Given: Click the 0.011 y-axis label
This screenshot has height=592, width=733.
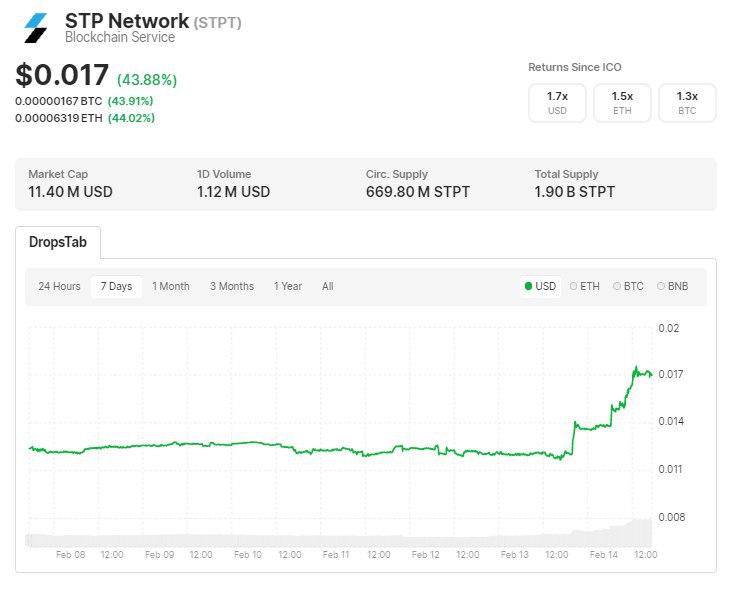Looking at the screenshot, I should click(x=670, y=469).
